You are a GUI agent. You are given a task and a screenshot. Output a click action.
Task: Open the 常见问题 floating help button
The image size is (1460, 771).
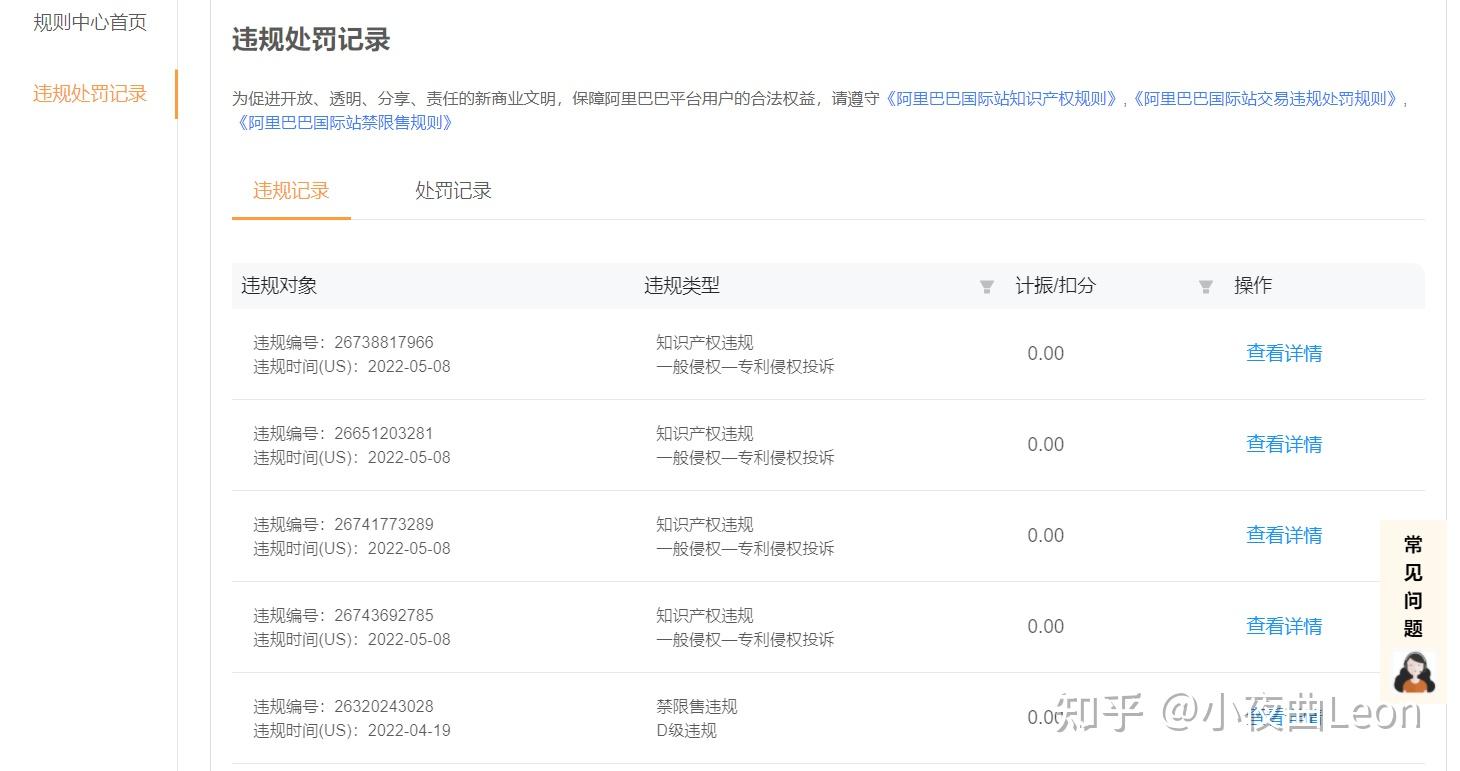[x=1412, y=586]
